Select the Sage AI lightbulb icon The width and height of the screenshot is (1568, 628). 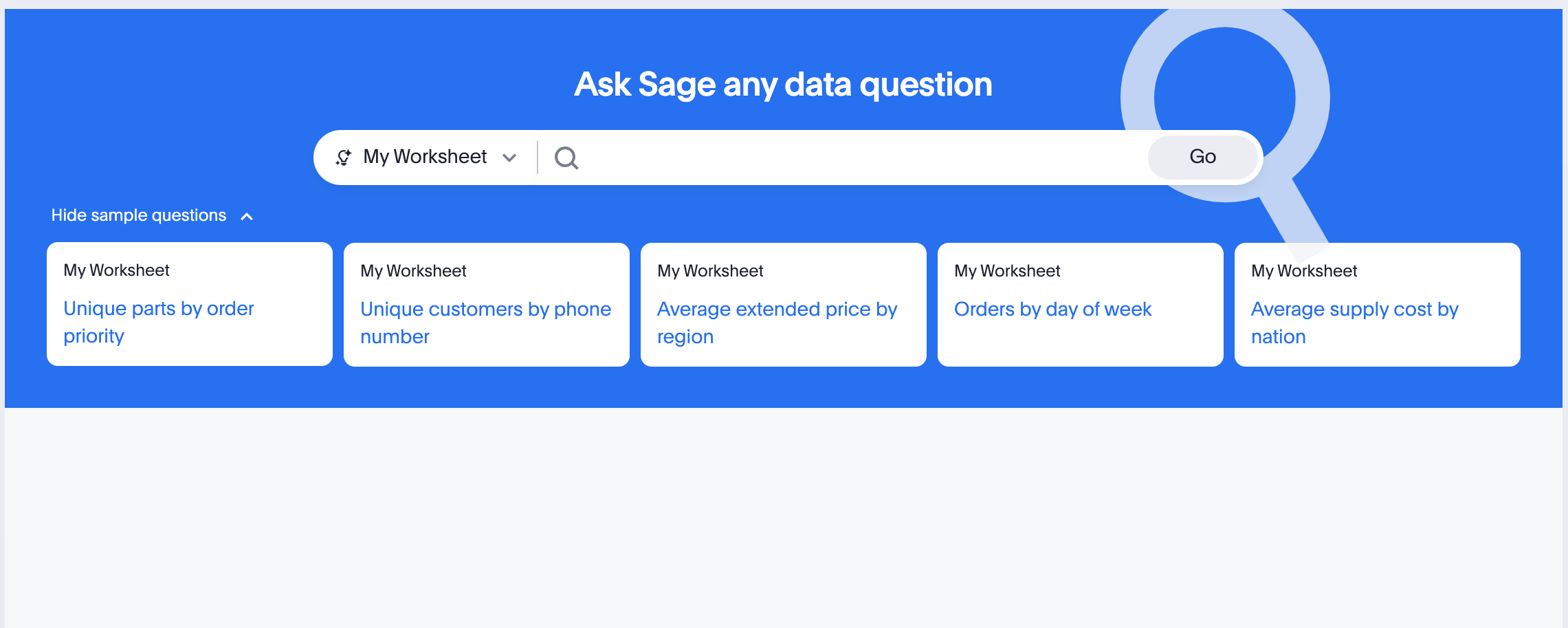pyautogui.click(x=344, y=157)
